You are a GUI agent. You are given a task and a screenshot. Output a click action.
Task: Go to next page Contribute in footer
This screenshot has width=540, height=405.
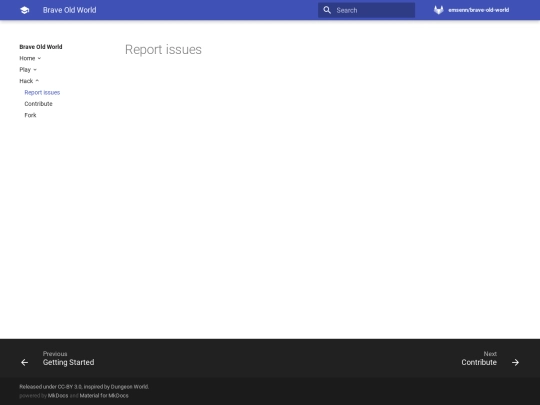click(x=479, y=362)
